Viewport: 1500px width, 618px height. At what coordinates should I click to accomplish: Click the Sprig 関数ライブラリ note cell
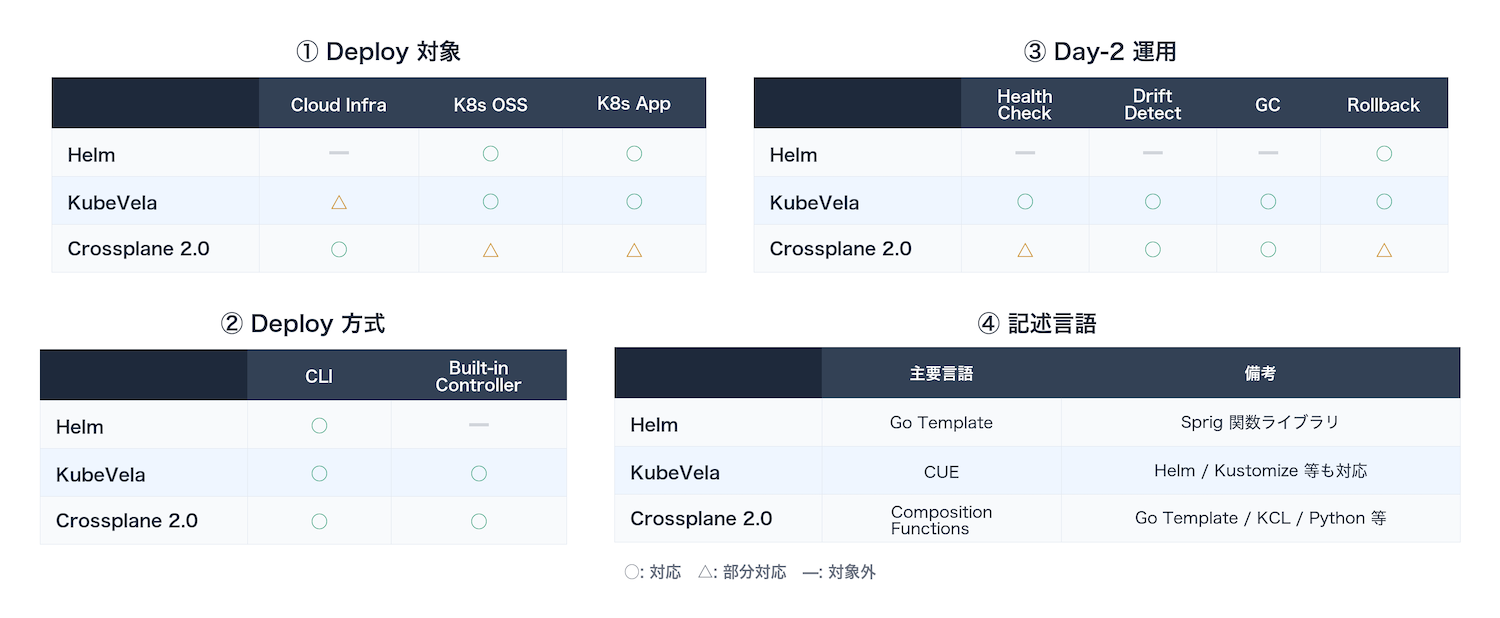pos(1260,423)
